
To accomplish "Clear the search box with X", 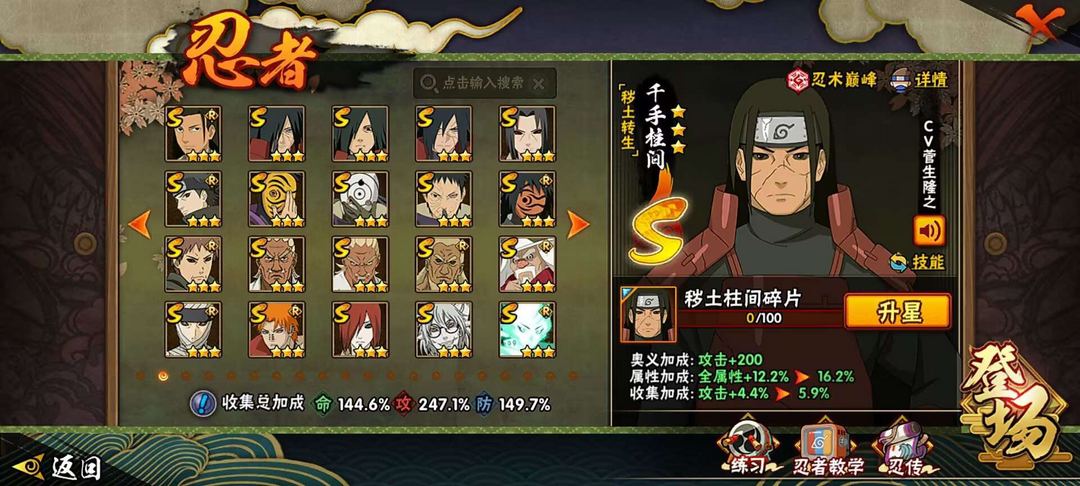I will (539, 83).
